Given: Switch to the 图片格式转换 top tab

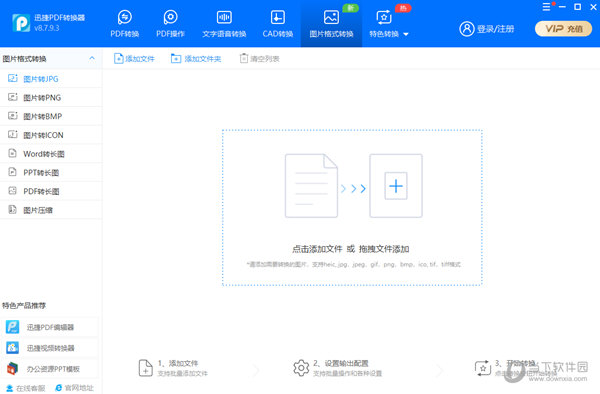Looking at the screenshot, I should [331, 24].
